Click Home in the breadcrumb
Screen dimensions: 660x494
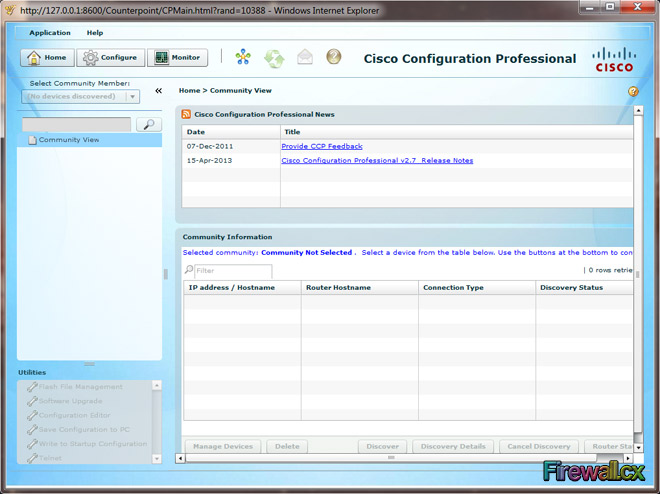click(189, 90)
